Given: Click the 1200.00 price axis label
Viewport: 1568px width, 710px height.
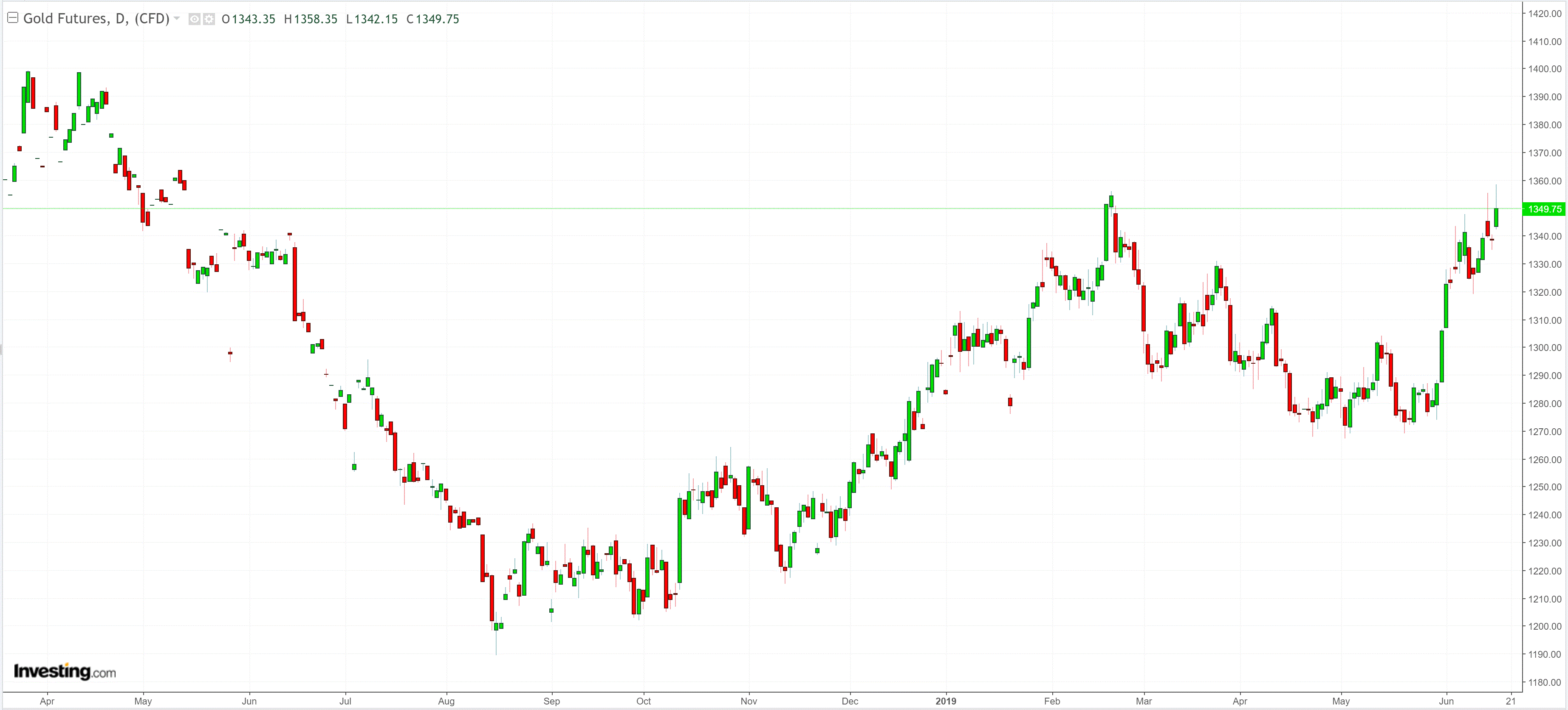Looking at the screenshot, I should point(1544,626).
